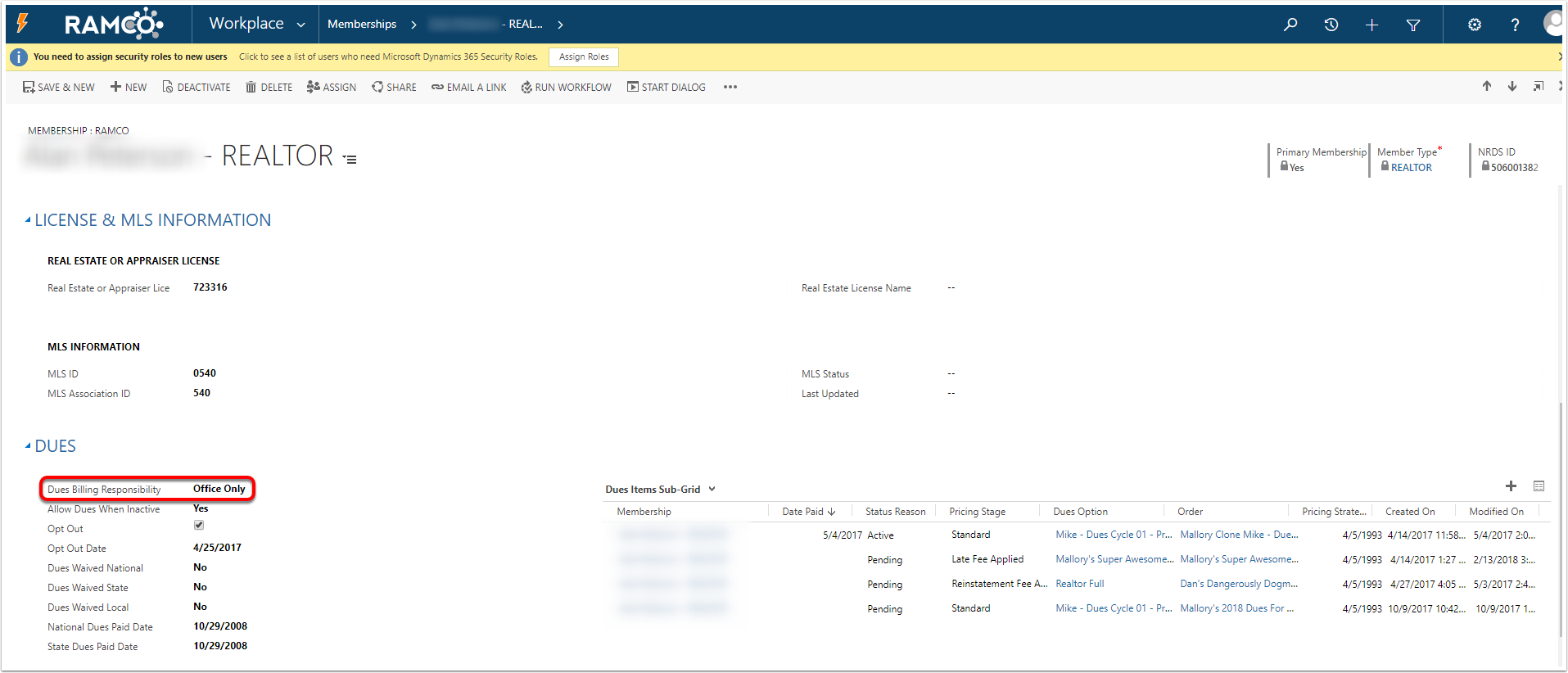Click Dues Billing Responsibility Office Only field

pyautogui.click(x=147, y=489)
